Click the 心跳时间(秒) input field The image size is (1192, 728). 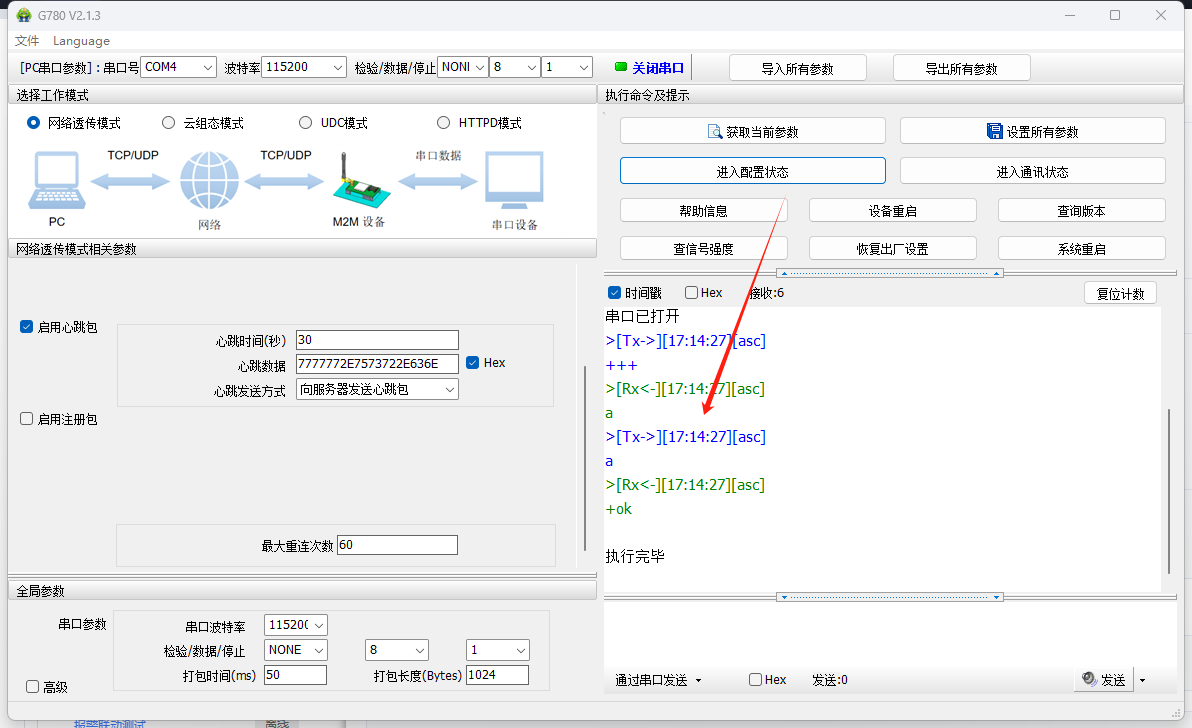pyautogui.click(x=377, y=340)
